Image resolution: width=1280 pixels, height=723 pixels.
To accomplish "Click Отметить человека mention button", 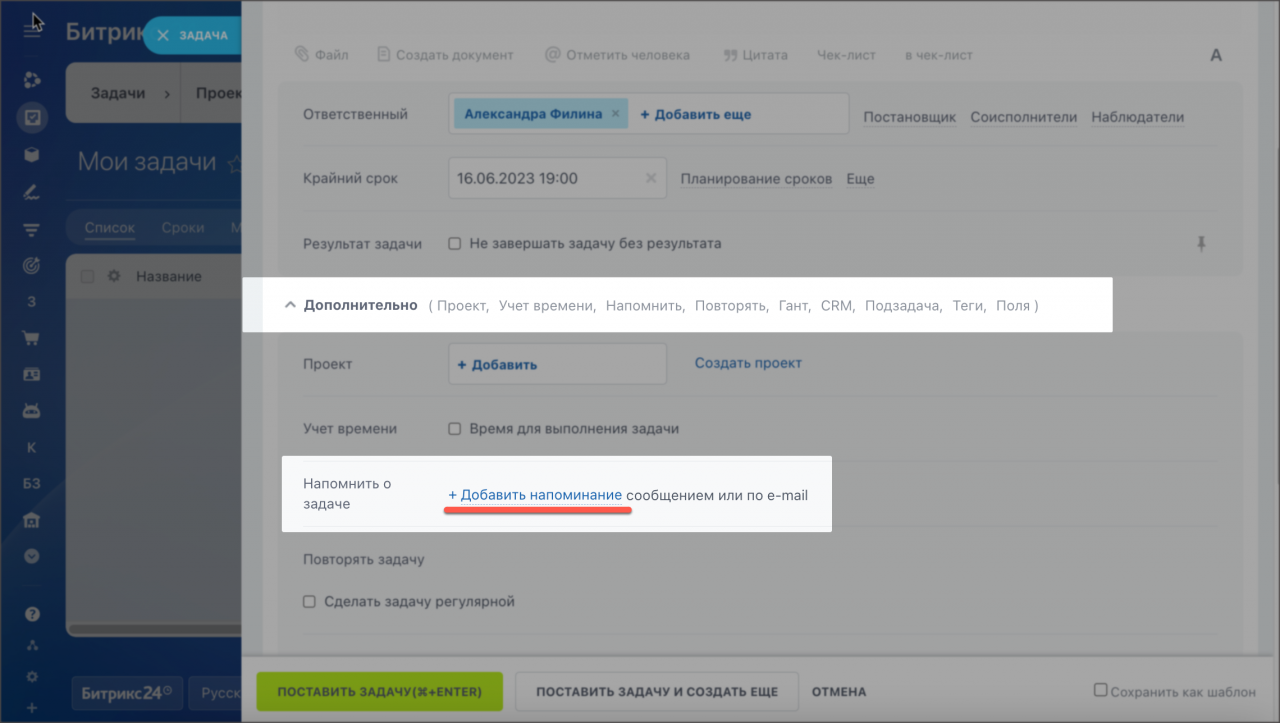I will (617, 55).
